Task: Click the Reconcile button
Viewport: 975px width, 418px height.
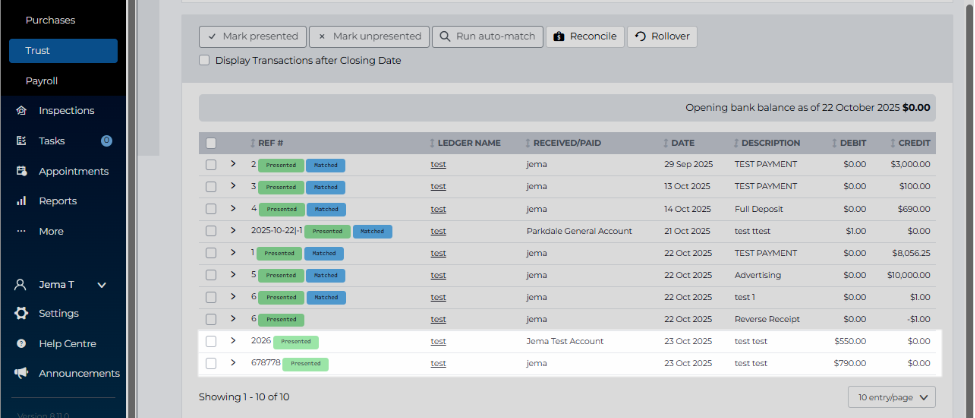Action: (x=585, y=37)
